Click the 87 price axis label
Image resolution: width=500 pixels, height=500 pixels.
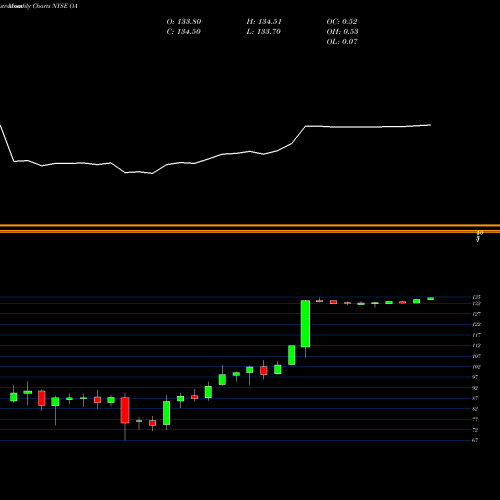tap(475, 398)
